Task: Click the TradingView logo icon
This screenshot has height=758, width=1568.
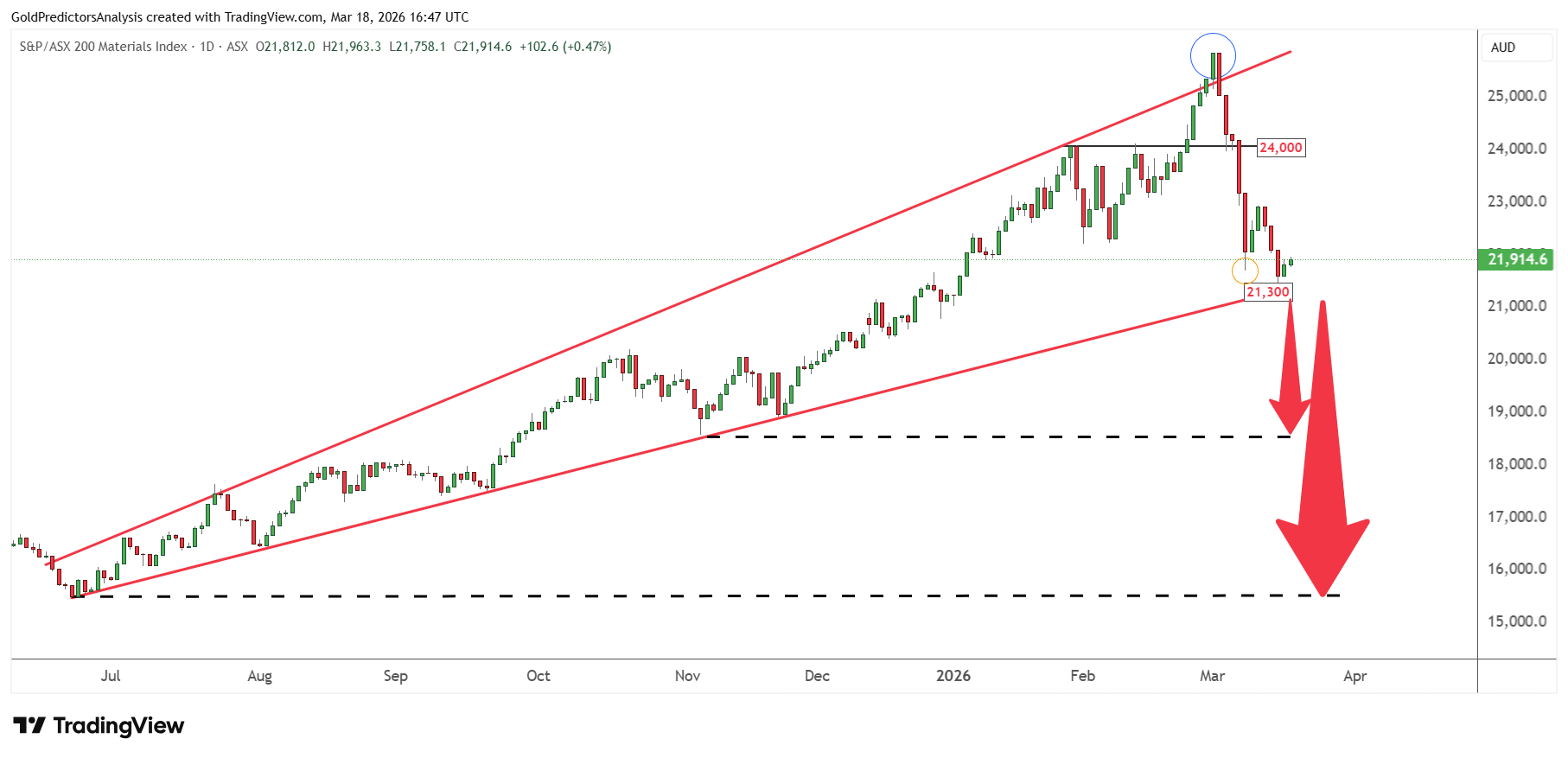Action: [x=29, y=725]
